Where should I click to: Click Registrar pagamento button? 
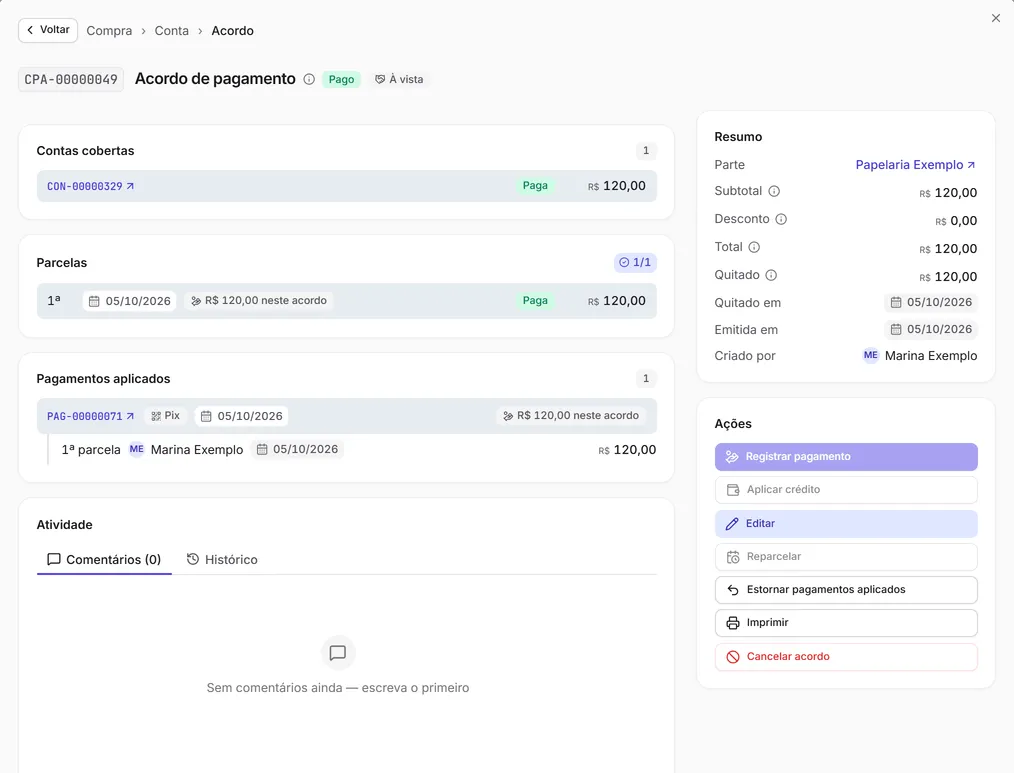click(x=846, y=457)
